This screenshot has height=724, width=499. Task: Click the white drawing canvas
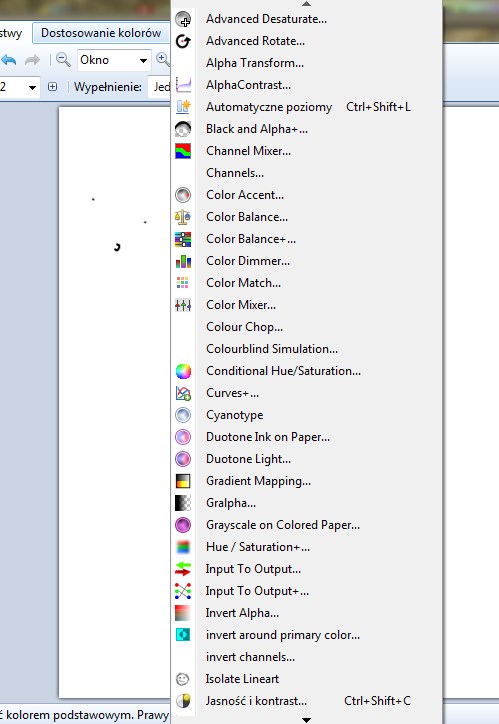[114, 402]
